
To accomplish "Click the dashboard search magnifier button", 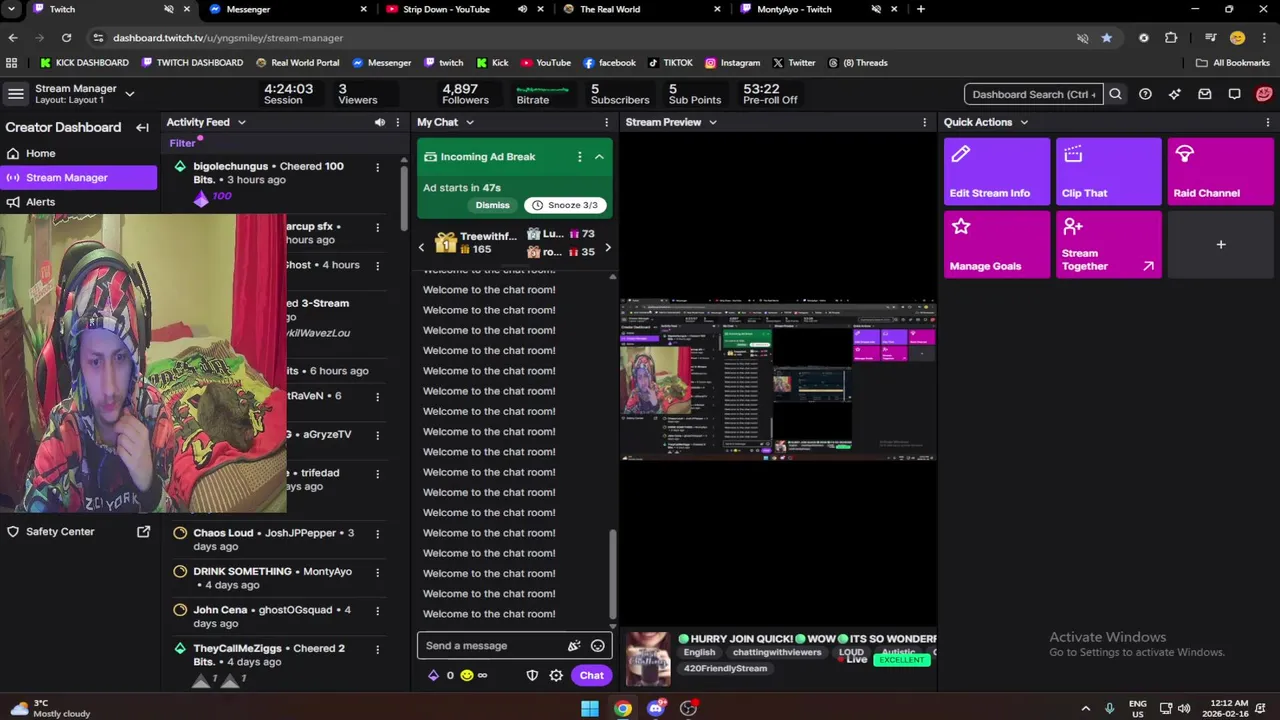I will [x=1116, y=94].
